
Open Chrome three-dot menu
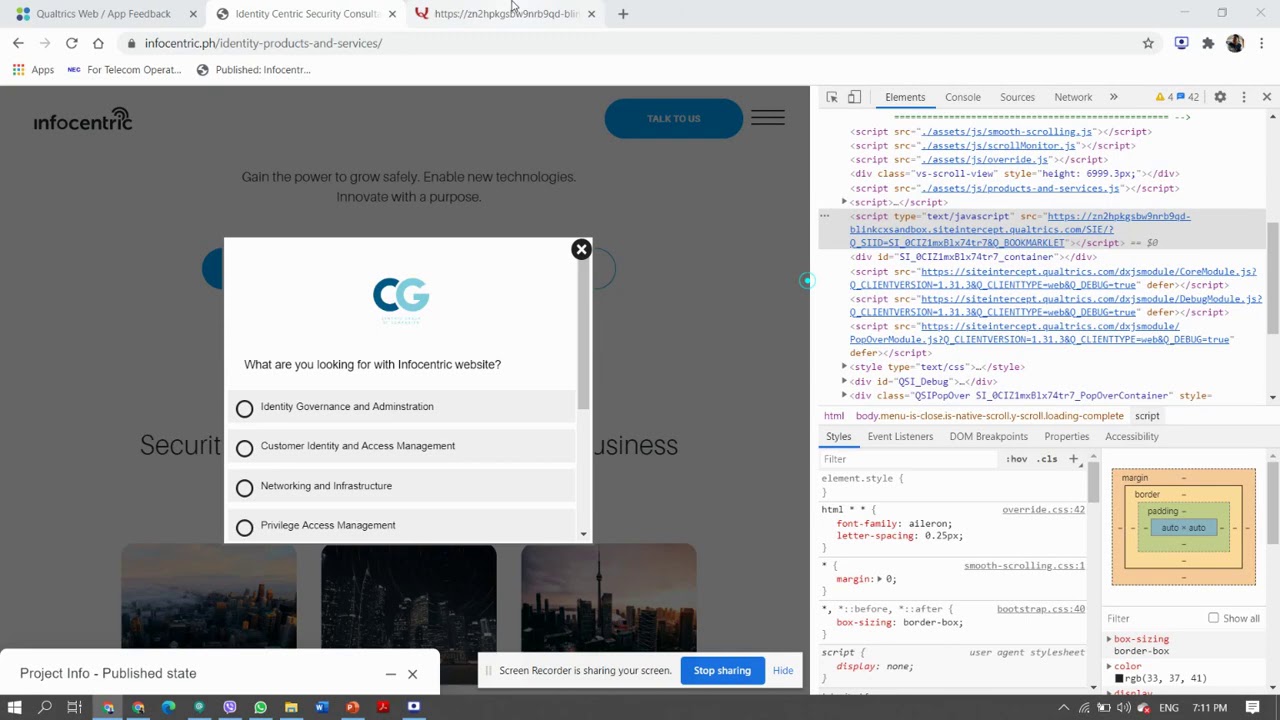(x=1262, y=43)
